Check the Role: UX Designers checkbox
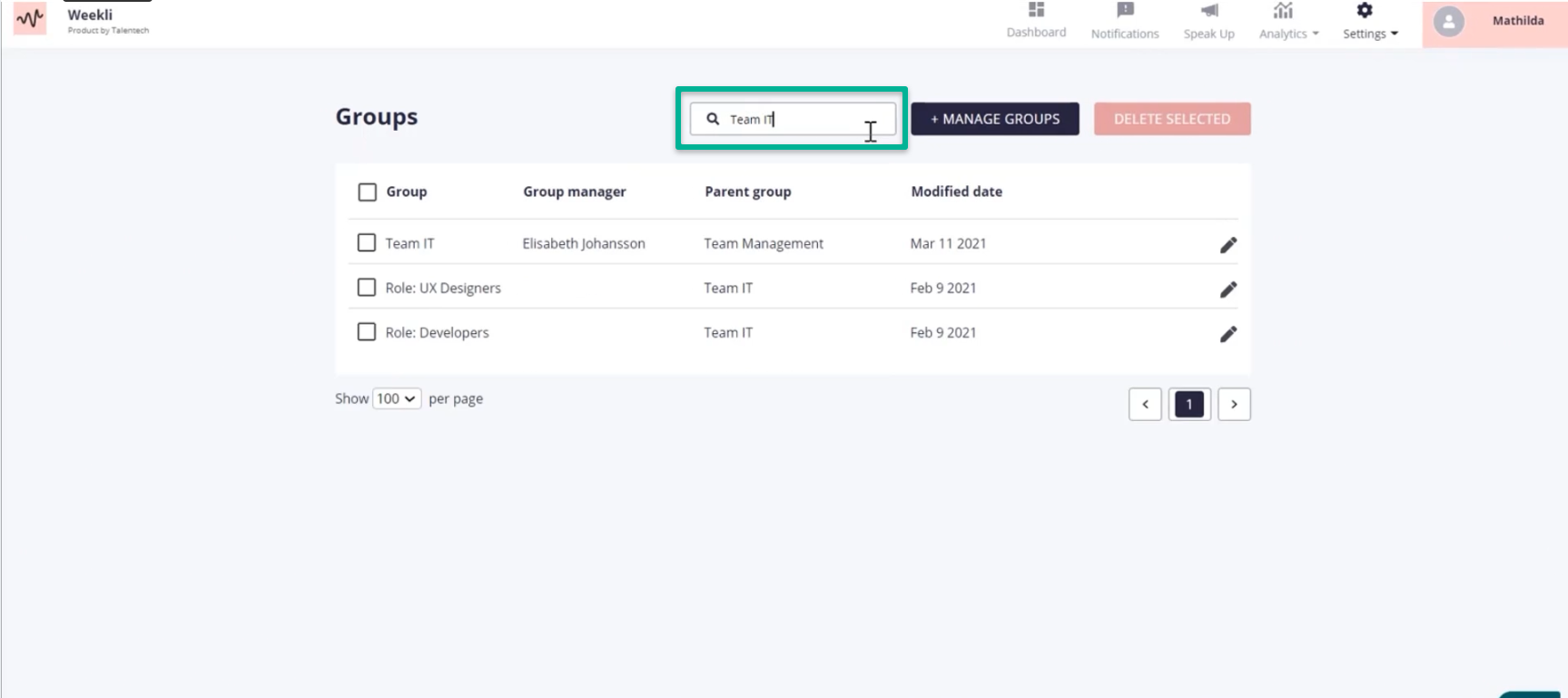The height and width of the screenshot is (698, 1568). pyautogui.click(x=367, y=288)
